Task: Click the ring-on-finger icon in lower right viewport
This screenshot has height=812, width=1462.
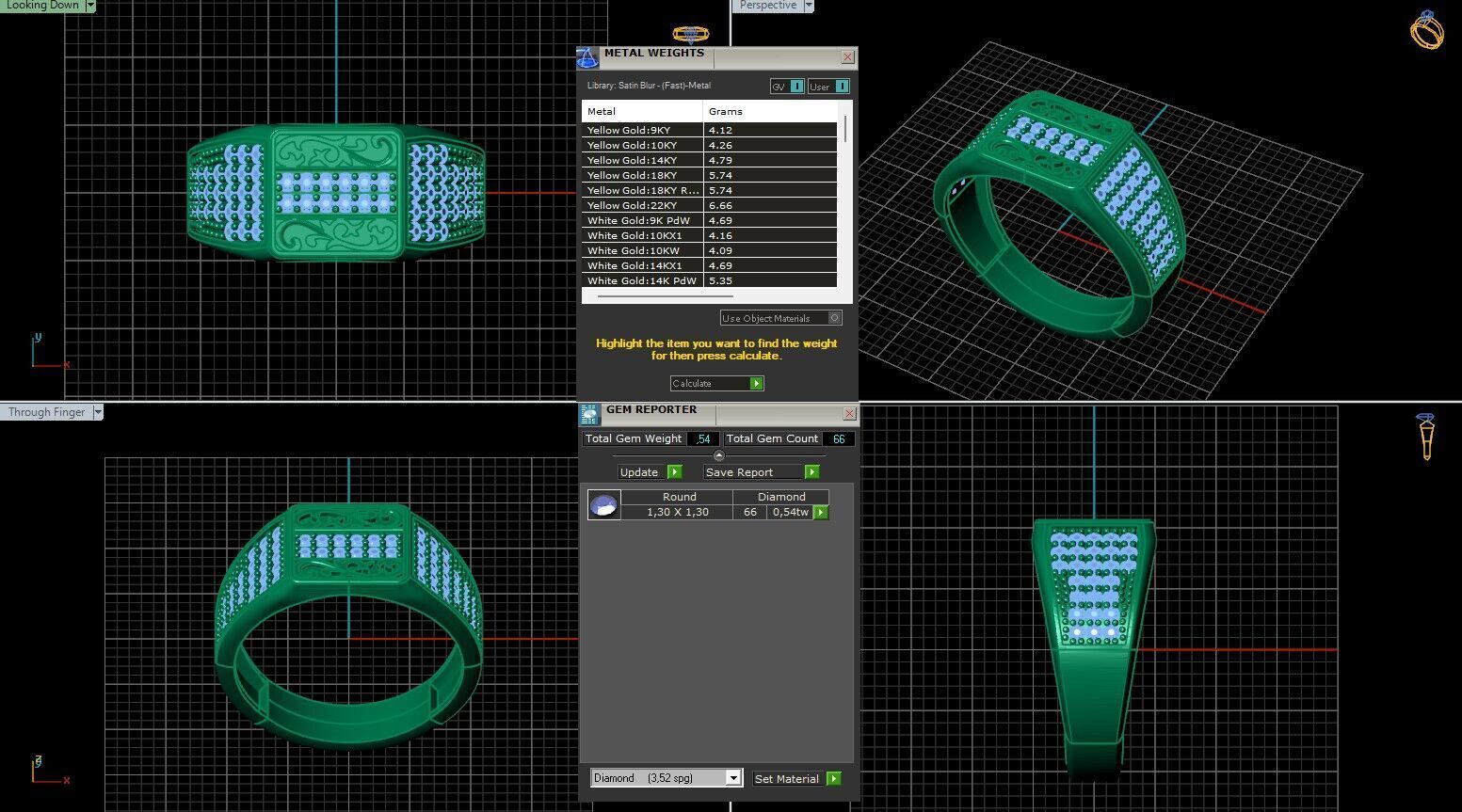Action: pyautogui.click(x=1426, y=437)
